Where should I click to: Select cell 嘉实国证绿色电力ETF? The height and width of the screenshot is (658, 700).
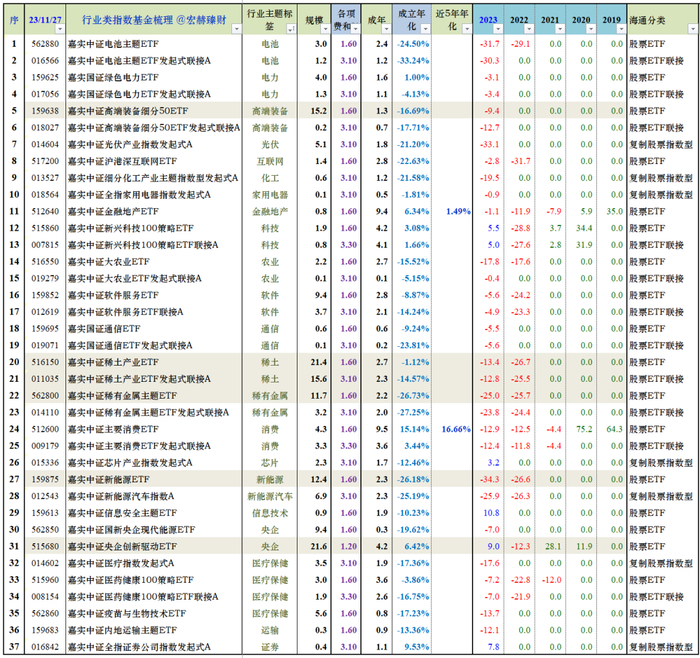113,77
